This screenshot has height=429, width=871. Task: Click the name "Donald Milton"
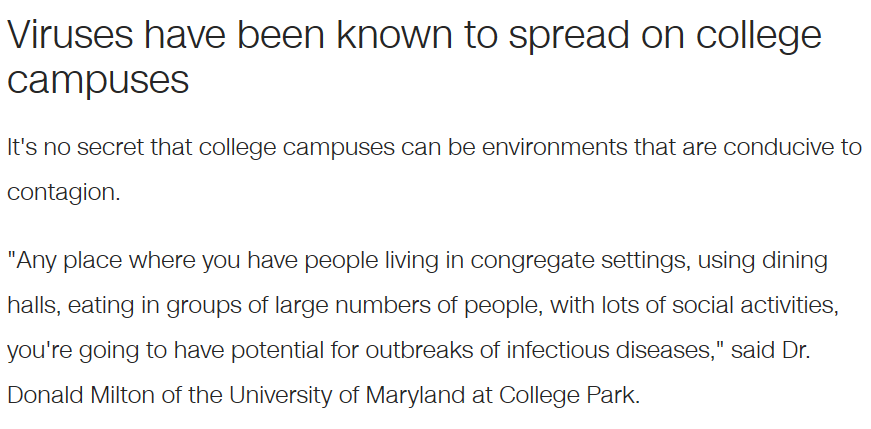(81, 395)
